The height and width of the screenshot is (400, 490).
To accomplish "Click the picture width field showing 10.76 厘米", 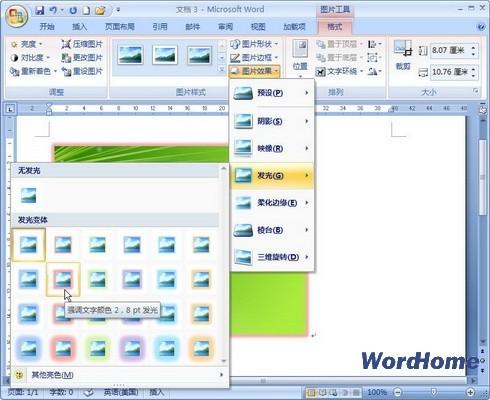I will click(x=450, y=72).
